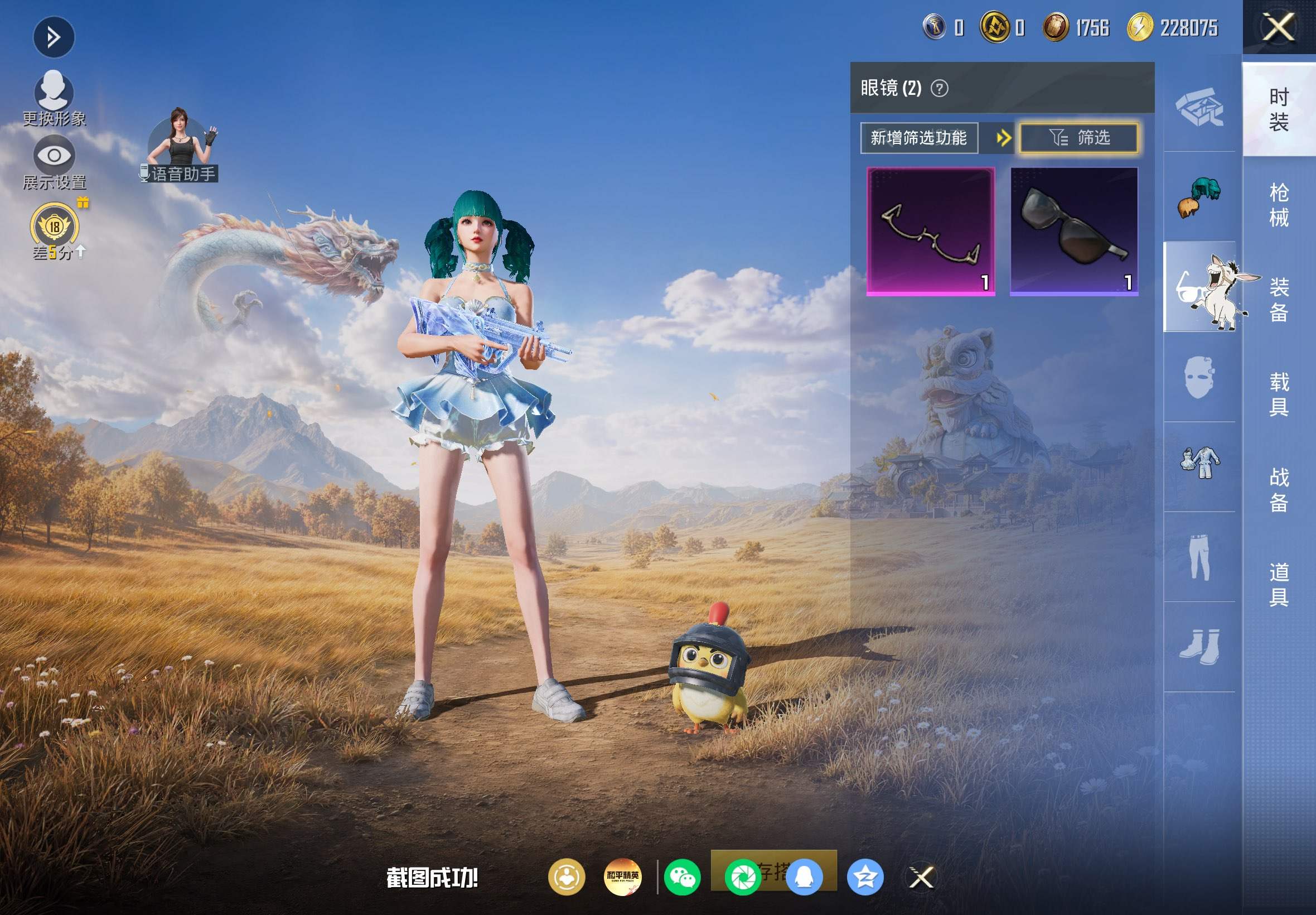Select the glasses category icon
This screenshot has height=915, width=1316.
click(x=1199, y=287)
